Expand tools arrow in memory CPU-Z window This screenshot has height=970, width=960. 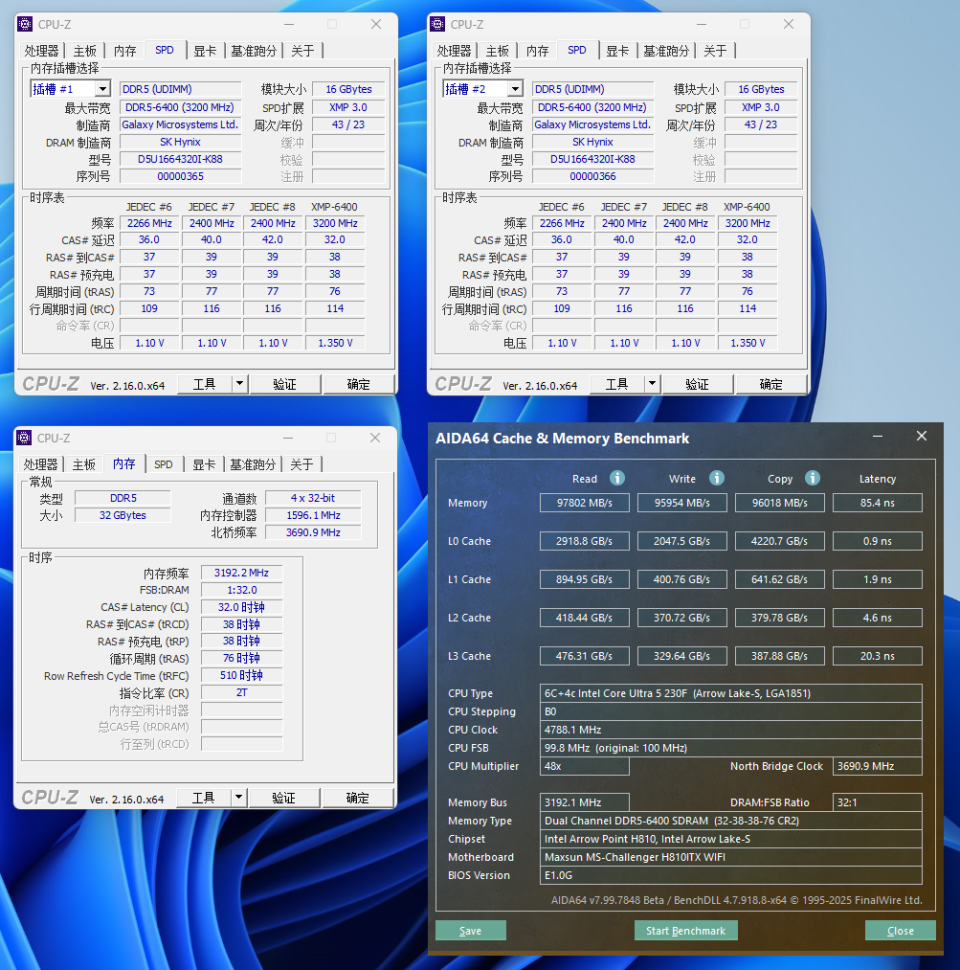pos(239,797)
